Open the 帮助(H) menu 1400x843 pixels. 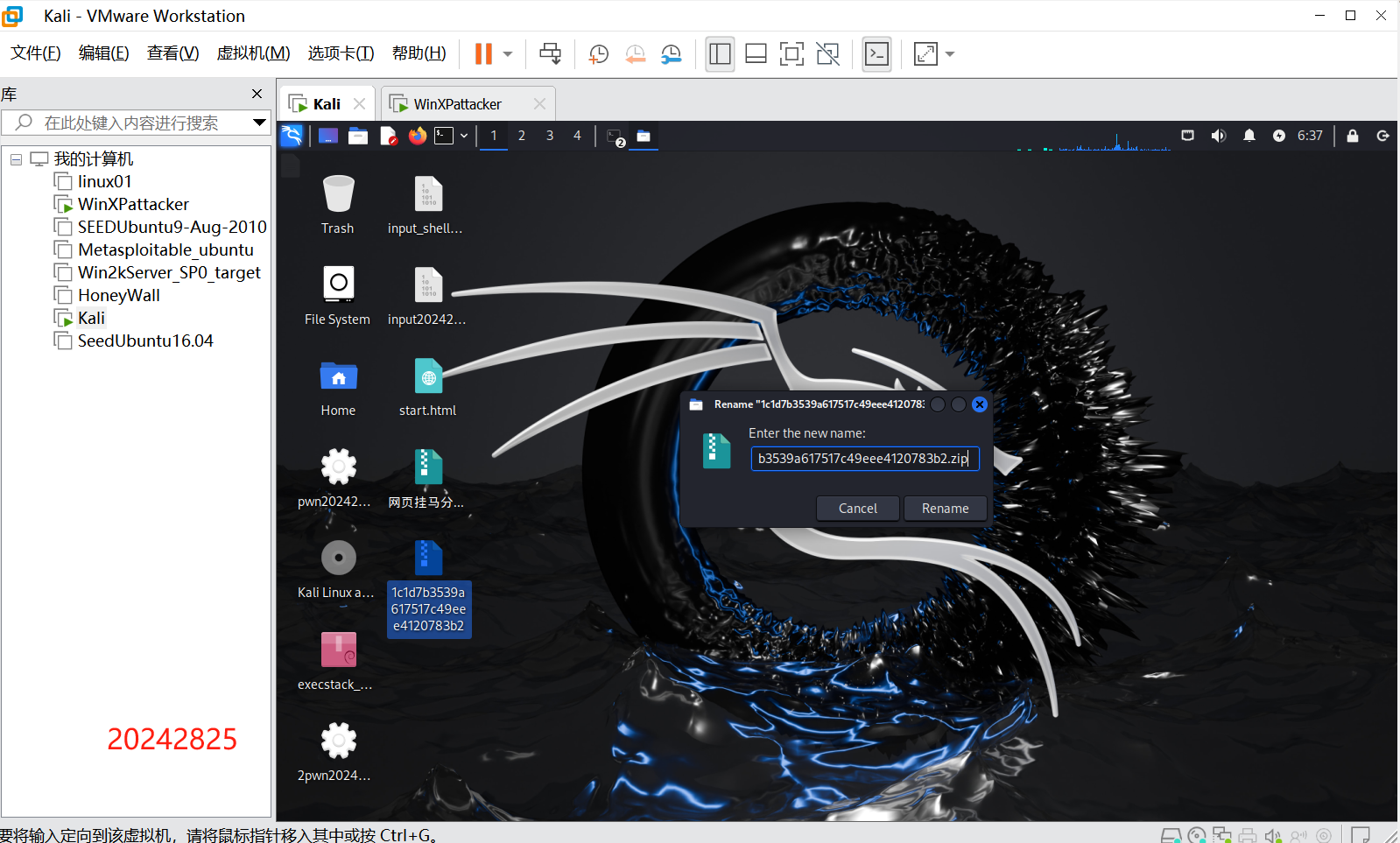click(419, 53)
